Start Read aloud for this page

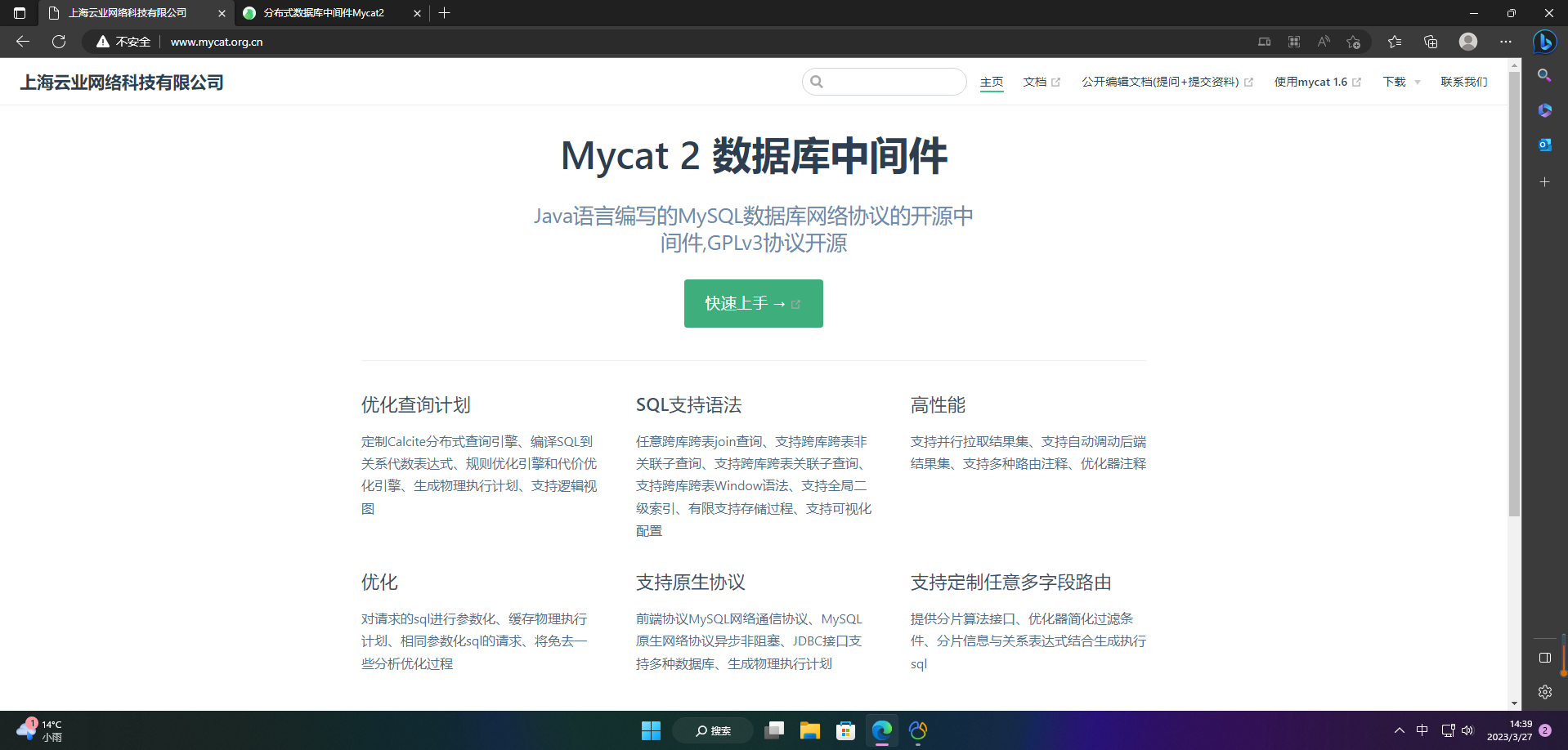(x=1323, y=42)
